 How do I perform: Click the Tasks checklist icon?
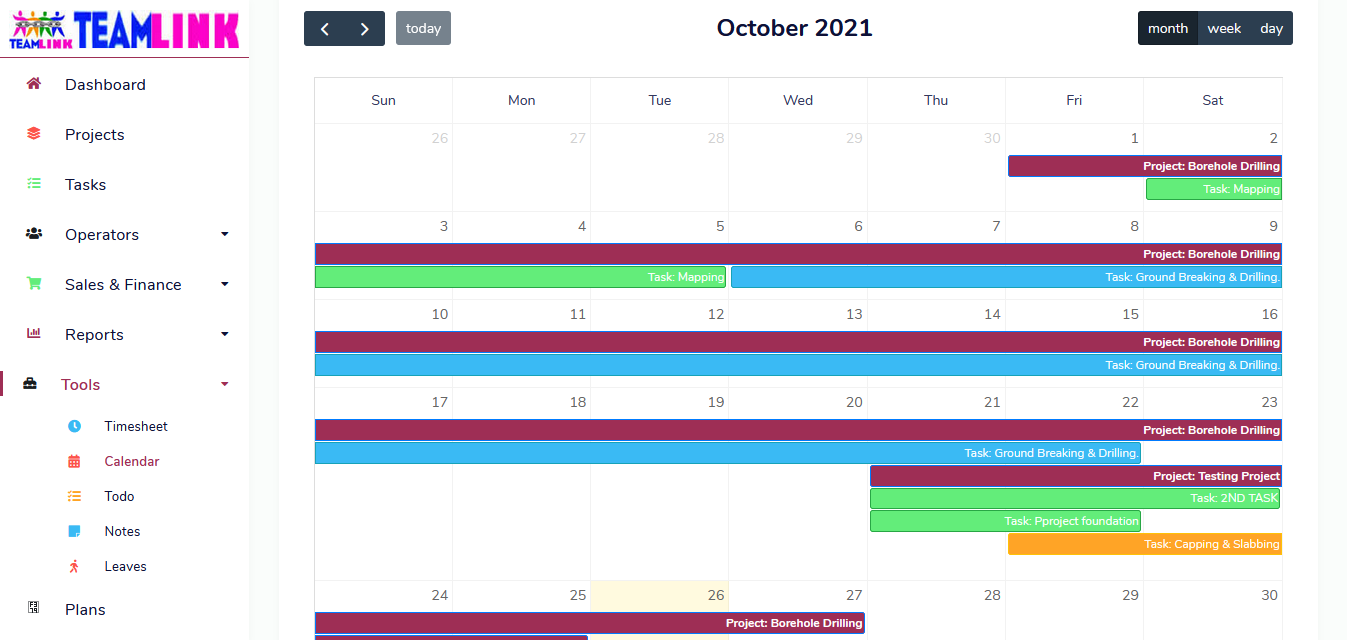tap(34, 184)
